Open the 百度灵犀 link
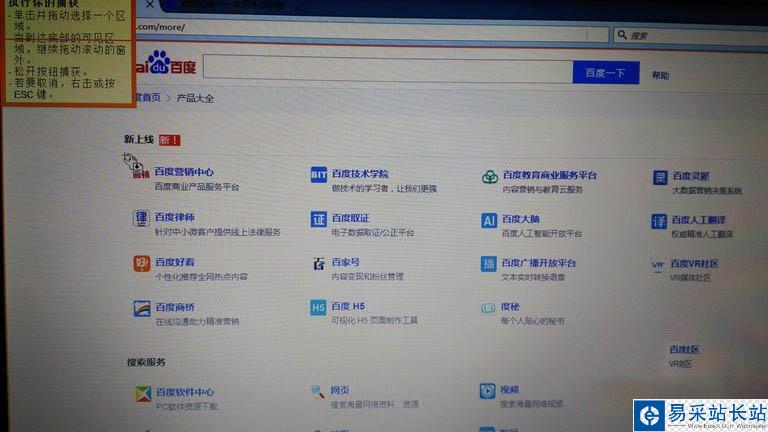Image resolution: width=768 pixels, height=432 pixels. (691, 176)
